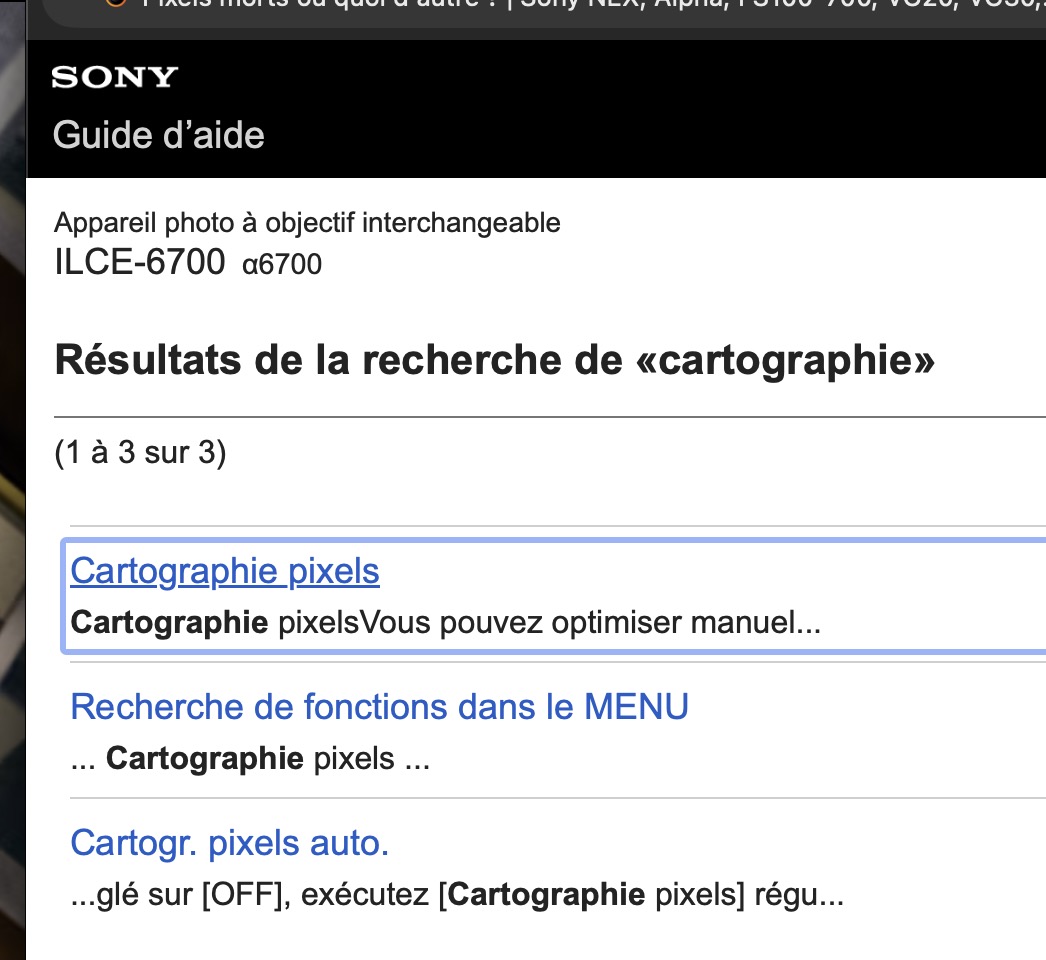Click the snippet mentioning [OFF] setting
The height and width of the screenshot is (960, 1046).
coord(457,894)
